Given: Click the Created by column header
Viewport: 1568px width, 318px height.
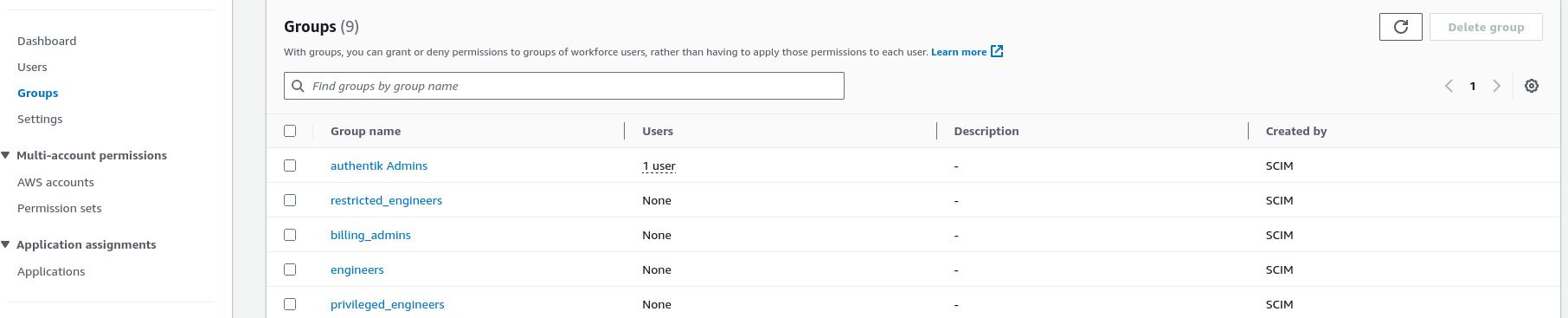Looking at the screenshot, I should [1295, 131].
